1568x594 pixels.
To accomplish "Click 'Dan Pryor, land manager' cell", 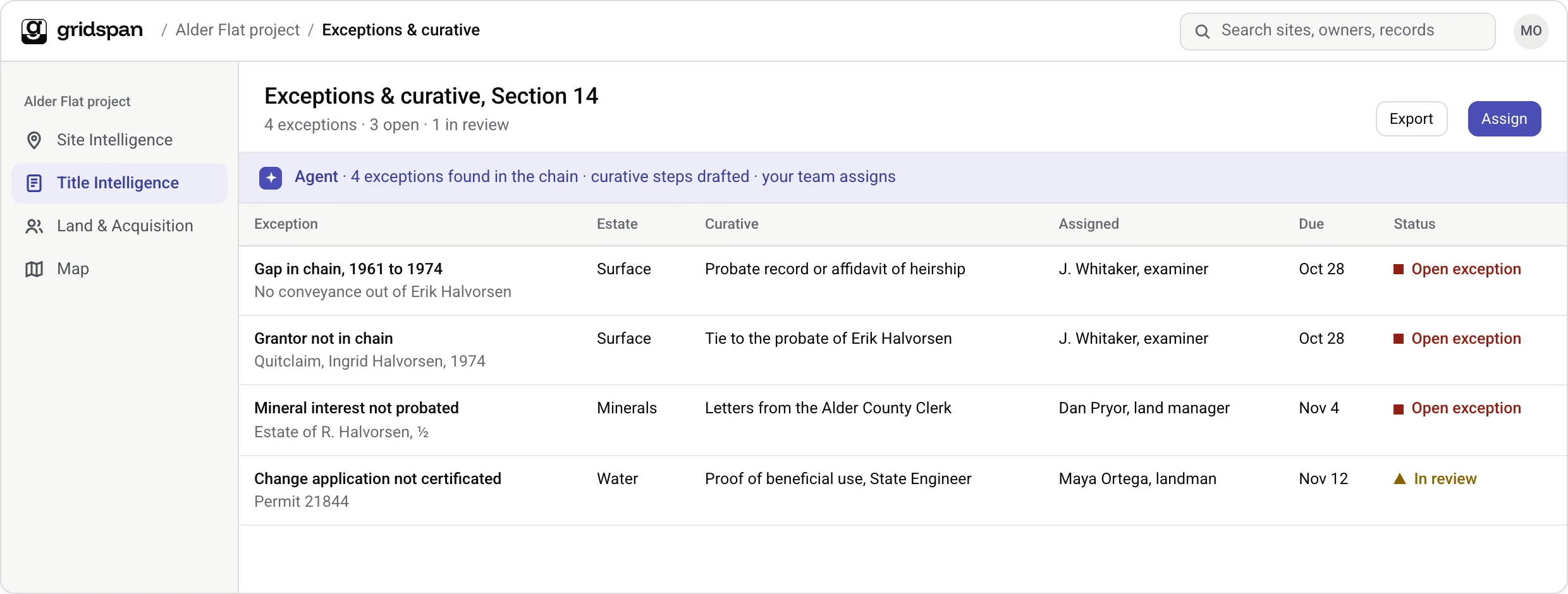I will [x=1144, y=408].
